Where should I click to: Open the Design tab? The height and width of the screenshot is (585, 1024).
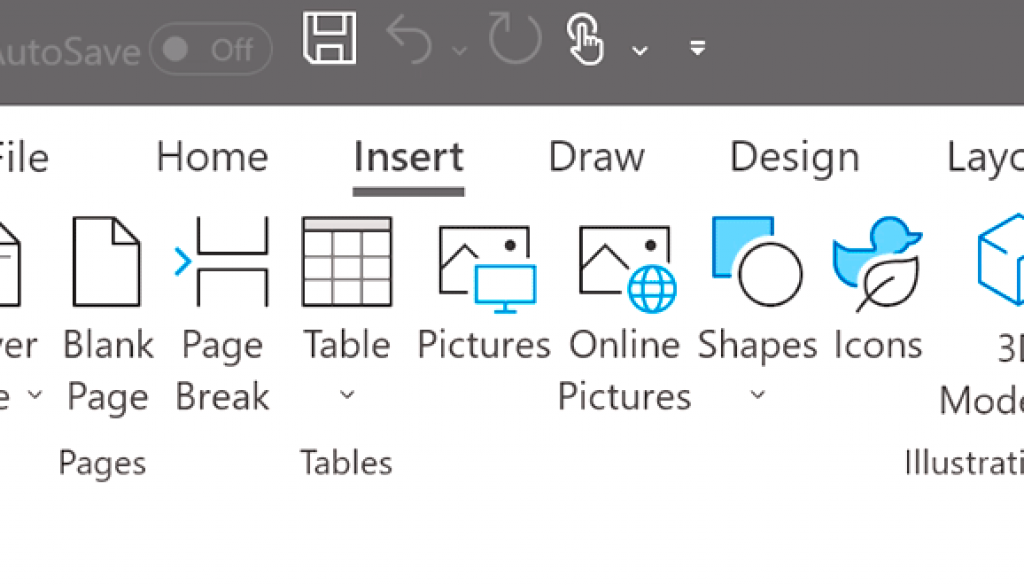(794, 159)
